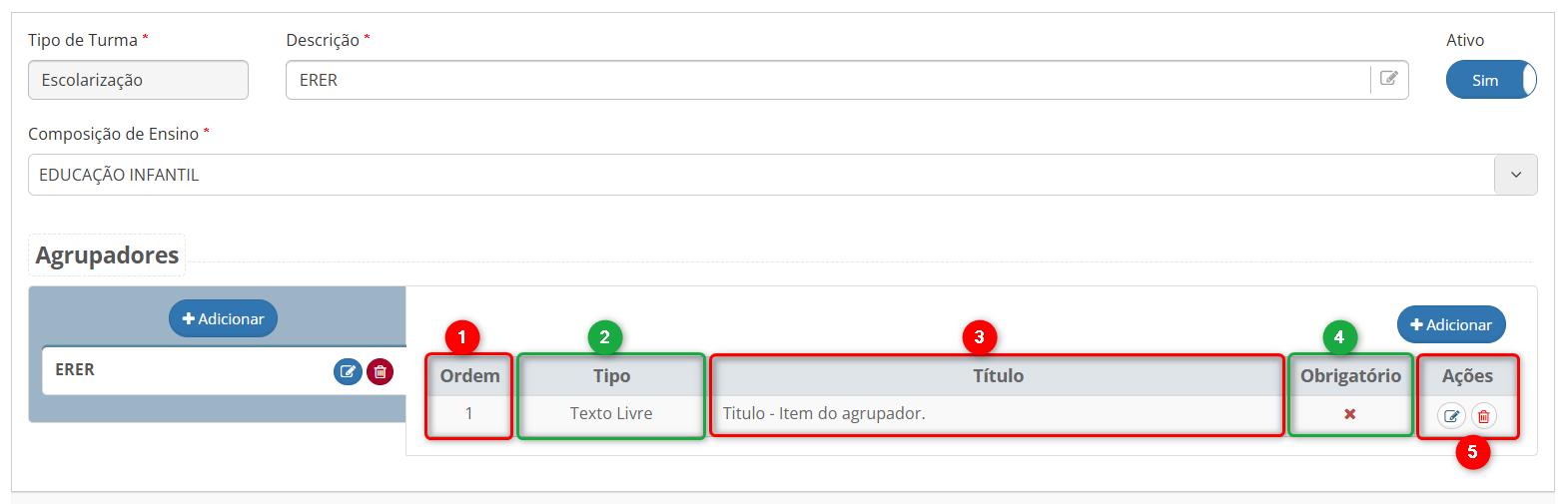Edit the ERER agrupador with pencil icon
This screenshot has width=1568, height=504.
[x=348, y=372]
